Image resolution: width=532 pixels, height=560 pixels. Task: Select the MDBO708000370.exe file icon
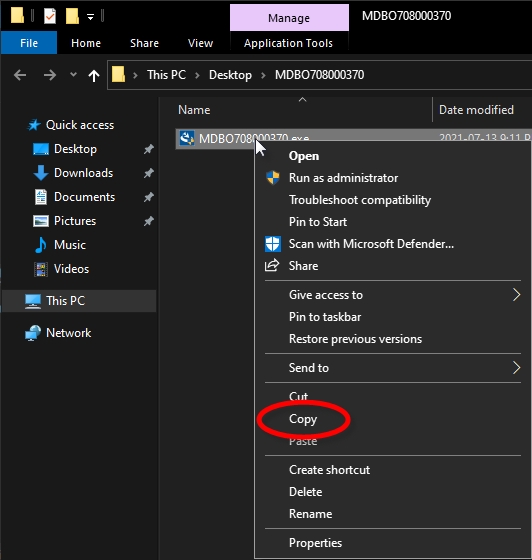(x=187, y=138)
